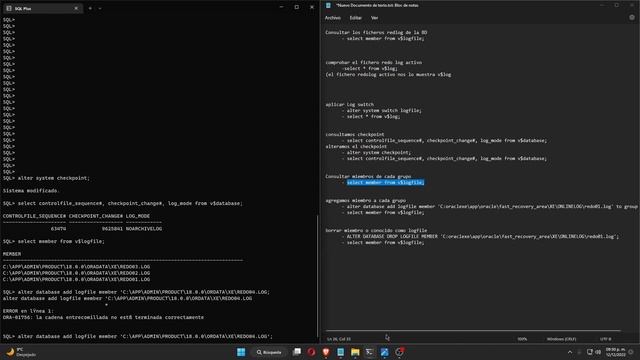Open the Archivo menu in Bloc de notas
Screen dimensions: 640x360
click(333, 18)
